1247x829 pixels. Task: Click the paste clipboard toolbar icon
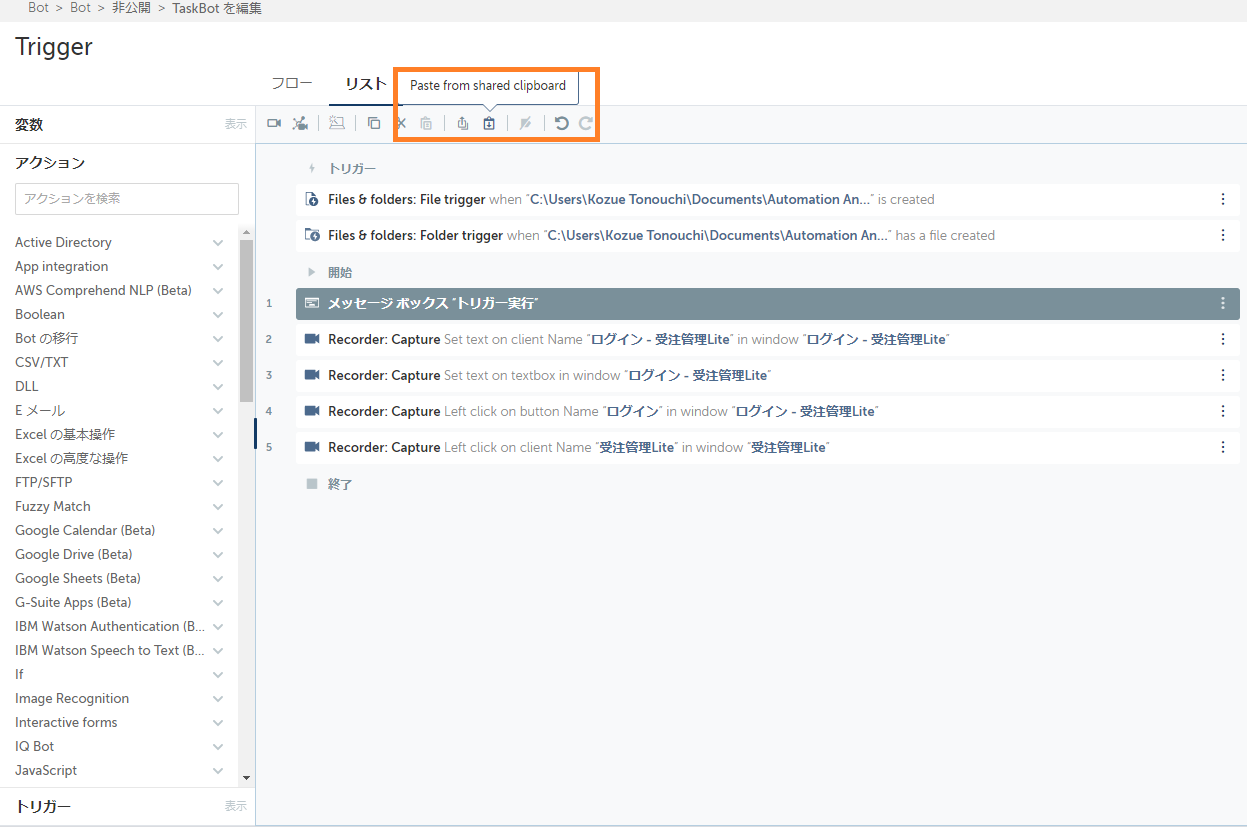[426, 123]
